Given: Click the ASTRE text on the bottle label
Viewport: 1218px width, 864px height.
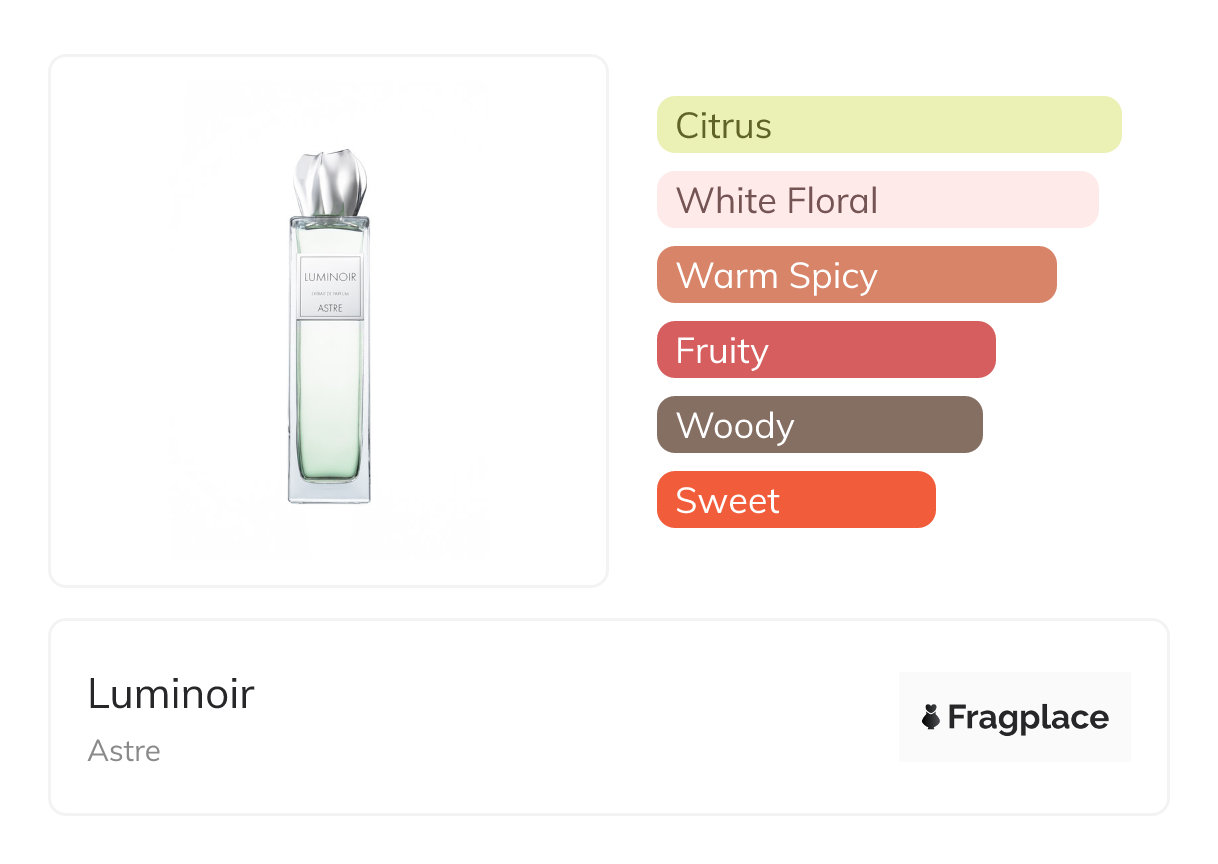Looking at the screenshot, I should pos(330,308).
